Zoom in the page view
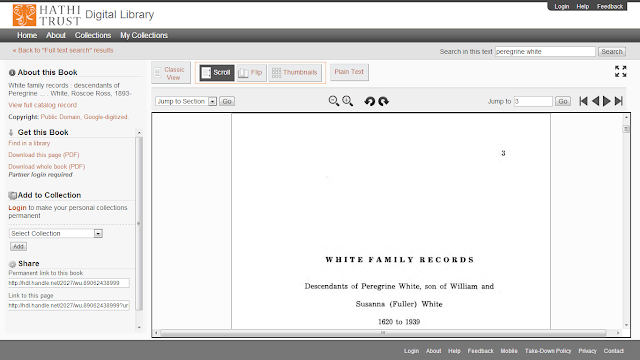640x360 pixels. [x=347, y=101]
